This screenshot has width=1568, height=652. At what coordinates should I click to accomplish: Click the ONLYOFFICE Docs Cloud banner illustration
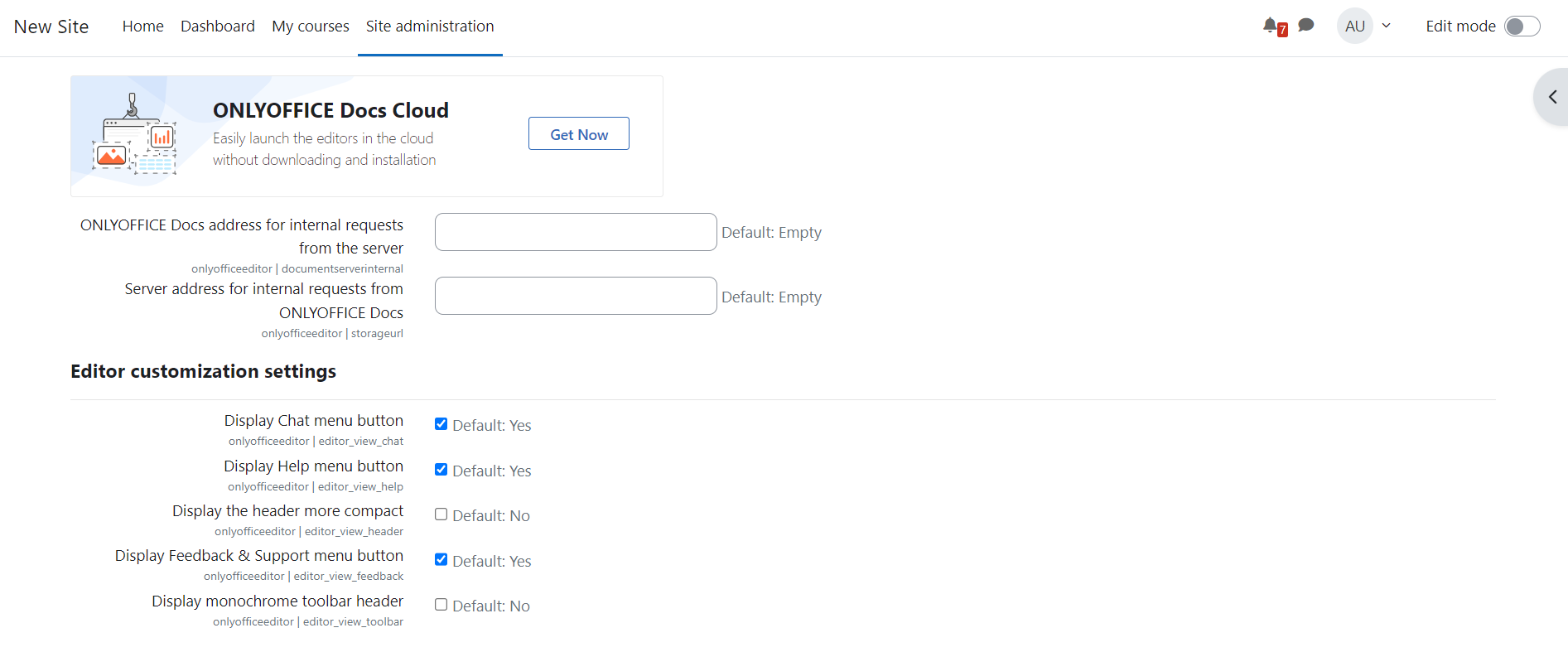[x=134, y=135]
